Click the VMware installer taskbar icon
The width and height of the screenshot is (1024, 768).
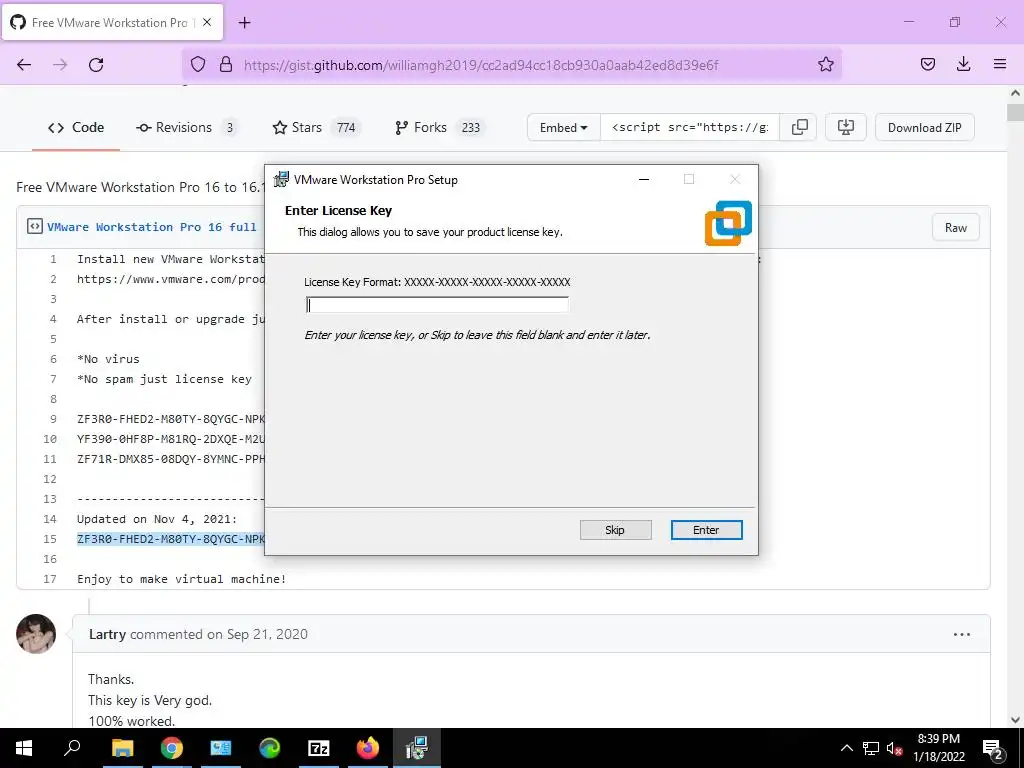(417, 748)
